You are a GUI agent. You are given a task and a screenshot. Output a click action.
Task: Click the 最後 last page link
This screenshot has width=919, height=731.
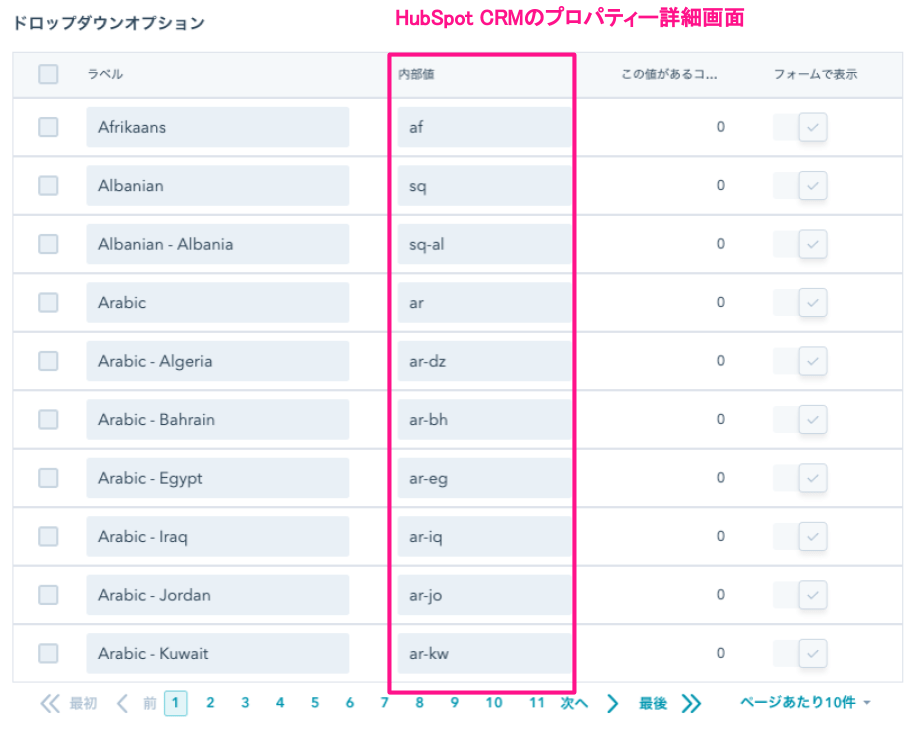click(653, 703)
